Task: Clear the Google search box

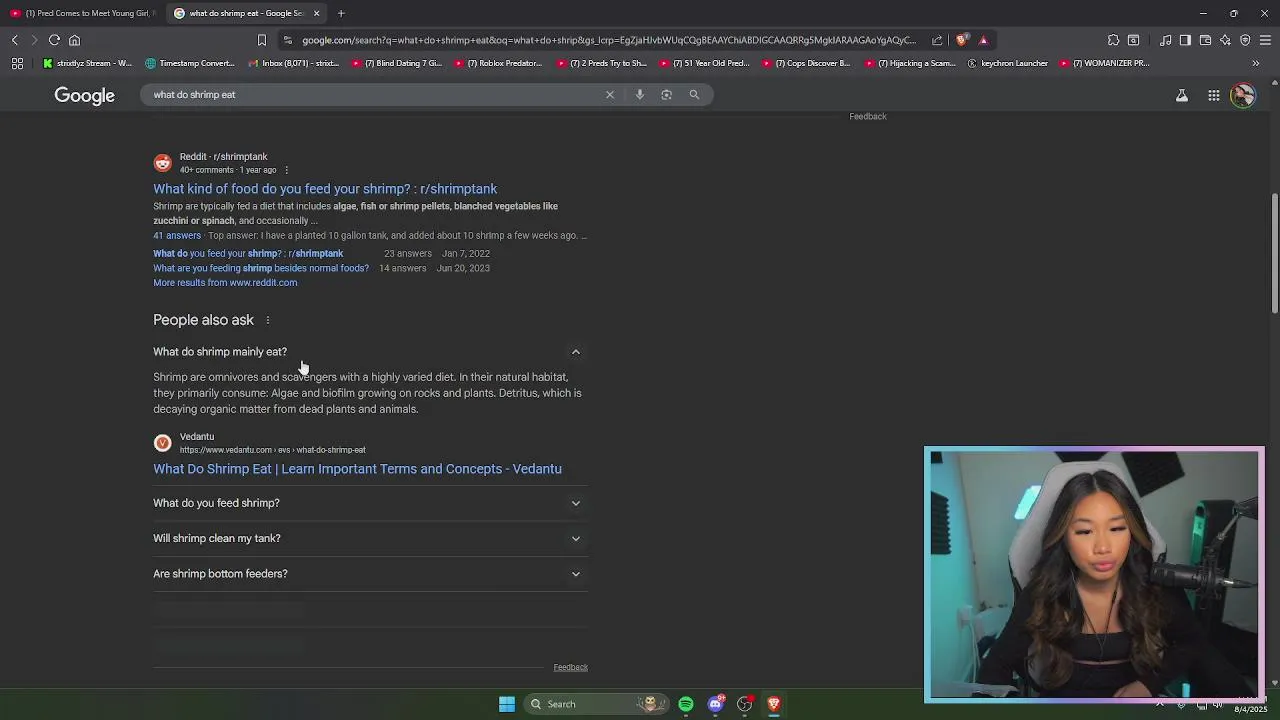Action: pos(610,94)
